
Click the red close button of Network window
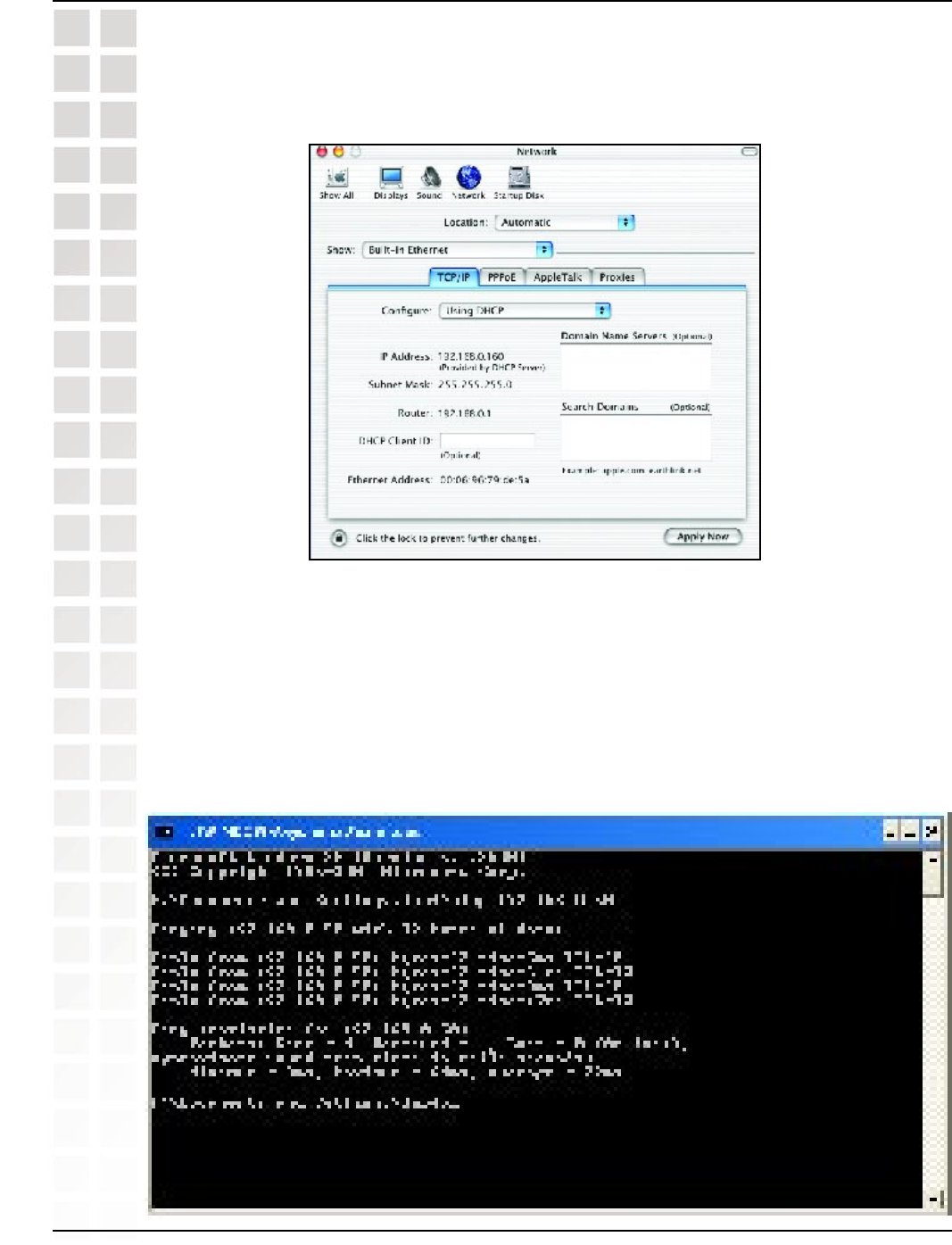pos(323,152)
